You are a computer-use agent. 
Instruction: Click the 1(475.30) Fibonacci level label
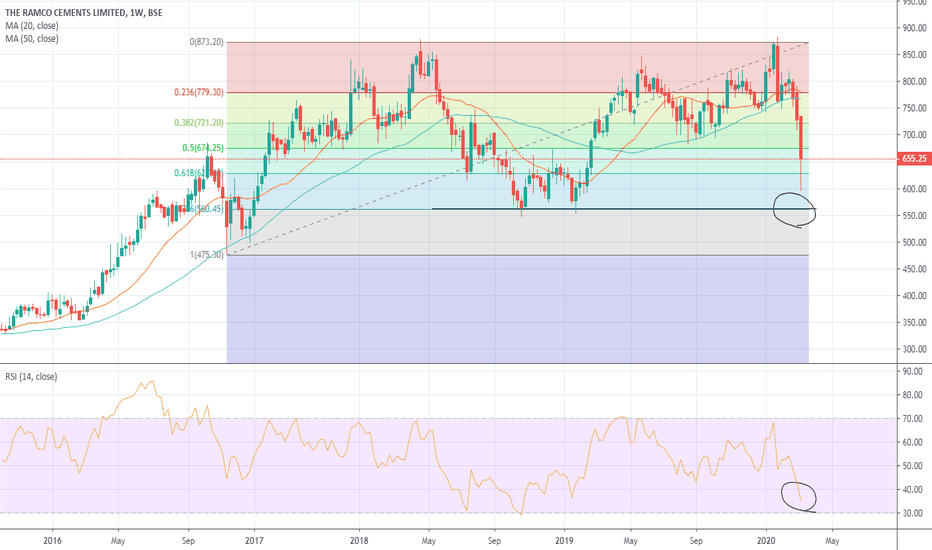pyautogui.click(x=207, y=254)
